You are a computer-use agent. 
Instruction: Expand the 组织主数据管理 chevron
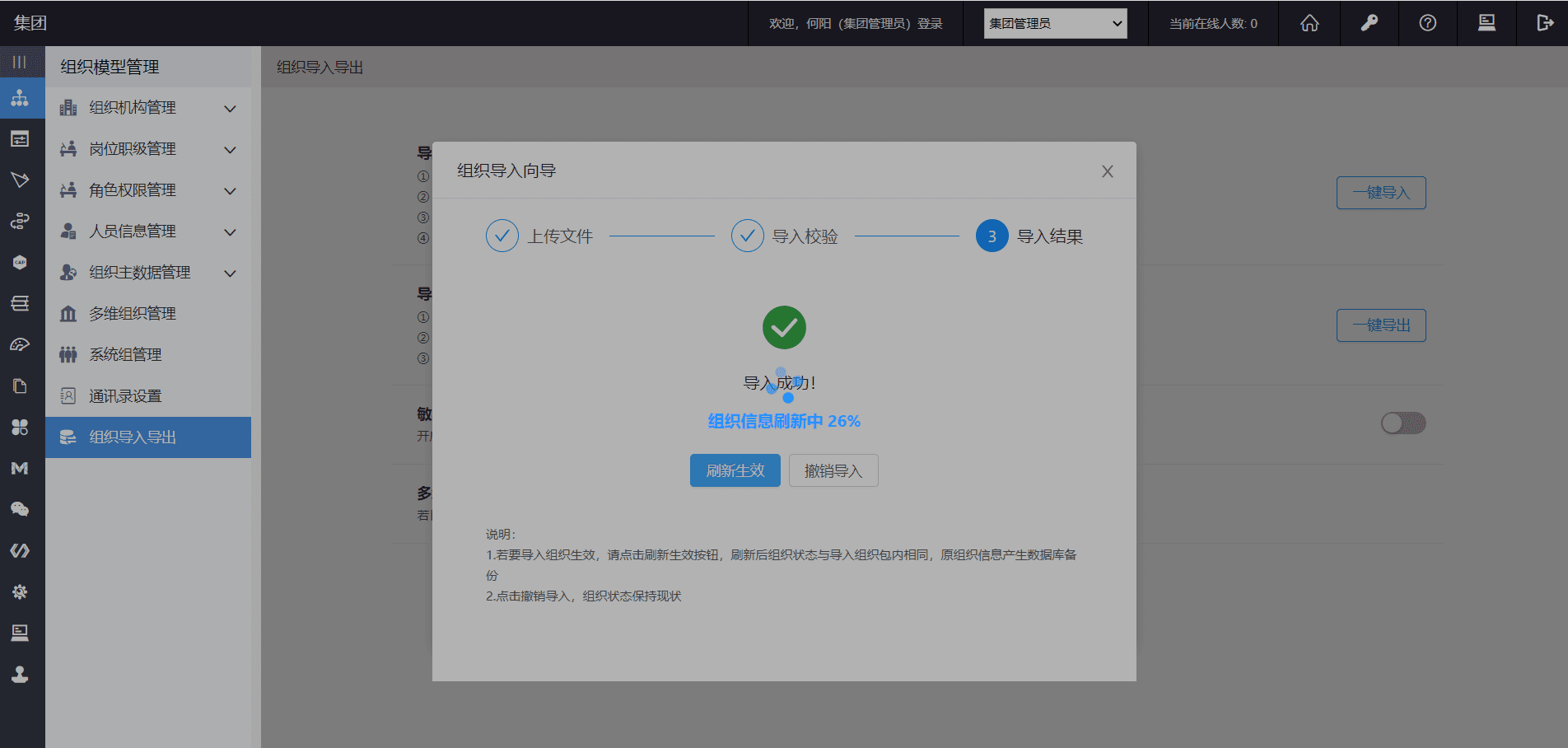pyautogui.click(x=231, y=273)
